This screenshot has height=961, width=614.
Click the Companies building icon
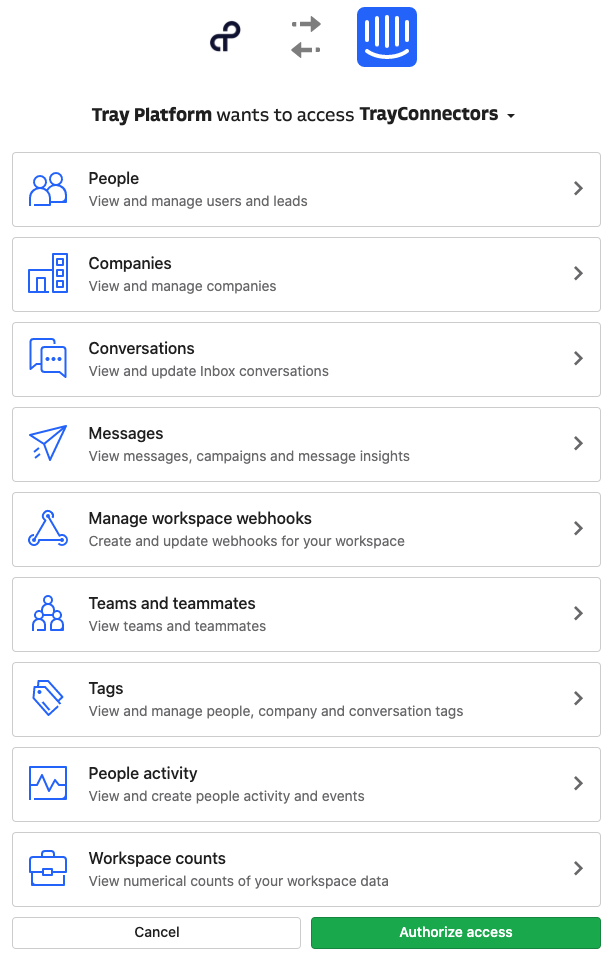(x=48, y=273)
